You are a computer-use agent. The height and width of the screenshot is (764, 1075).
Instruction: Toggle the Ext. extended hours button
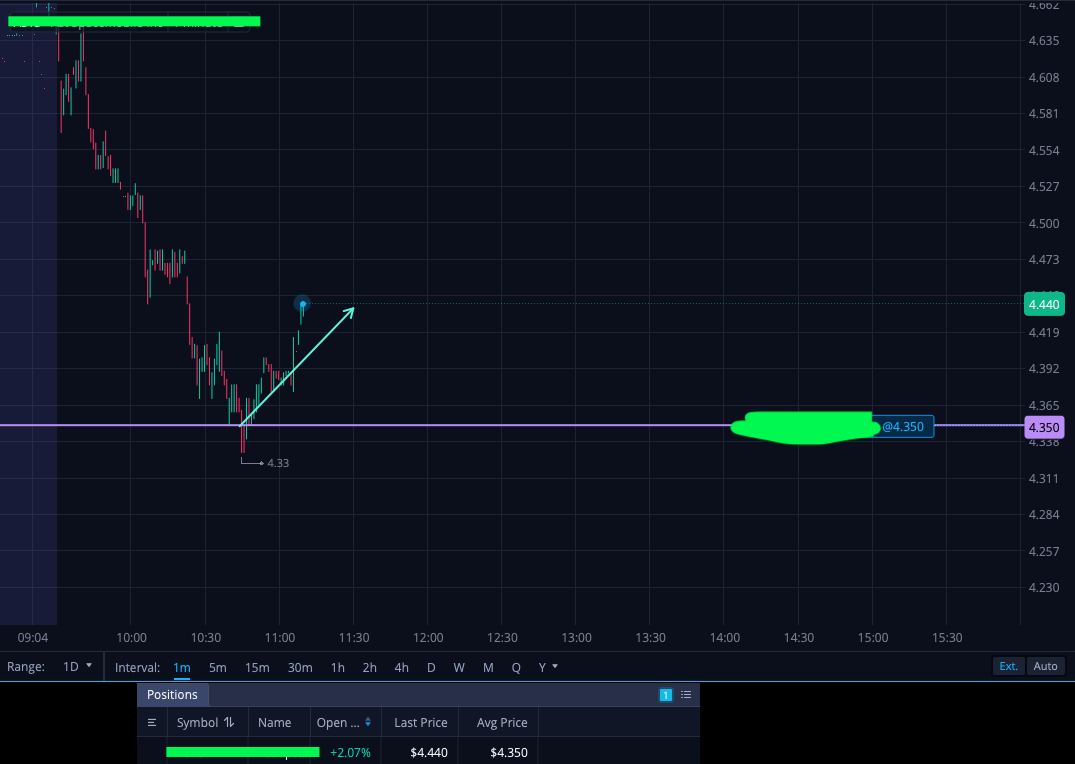tap(1008, 666)
